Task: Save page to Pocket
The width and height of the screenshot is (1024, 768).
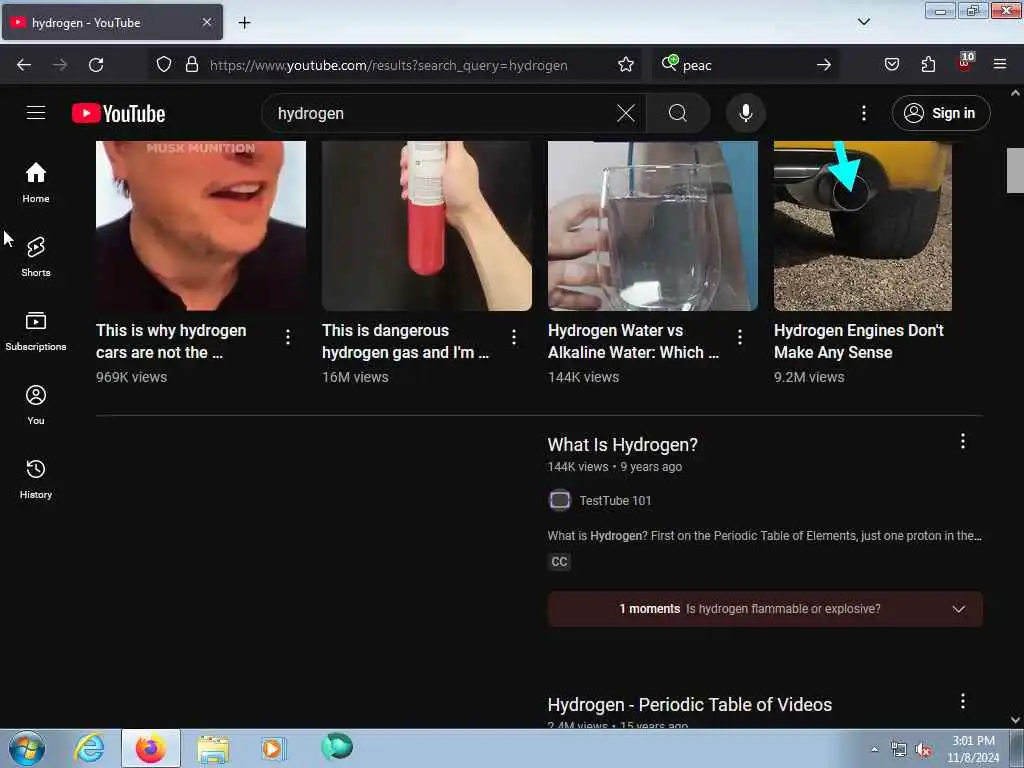Action: pyautogui.click(x=891, y=65)
